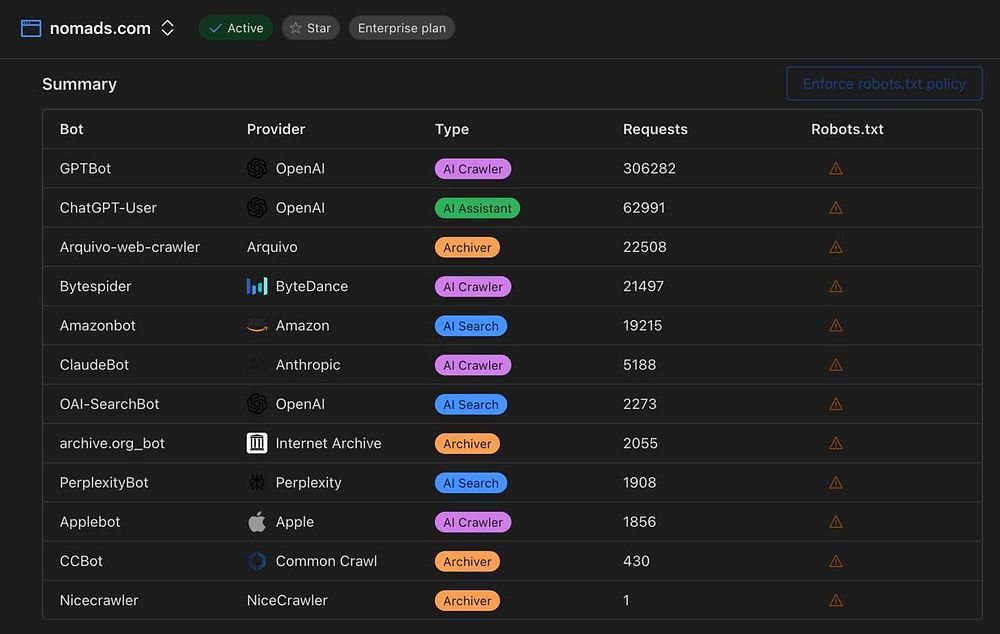Click the ByteDance logo icon
Image resolution: width=1000 pixels, height=634 pixels.
point(257,286)
